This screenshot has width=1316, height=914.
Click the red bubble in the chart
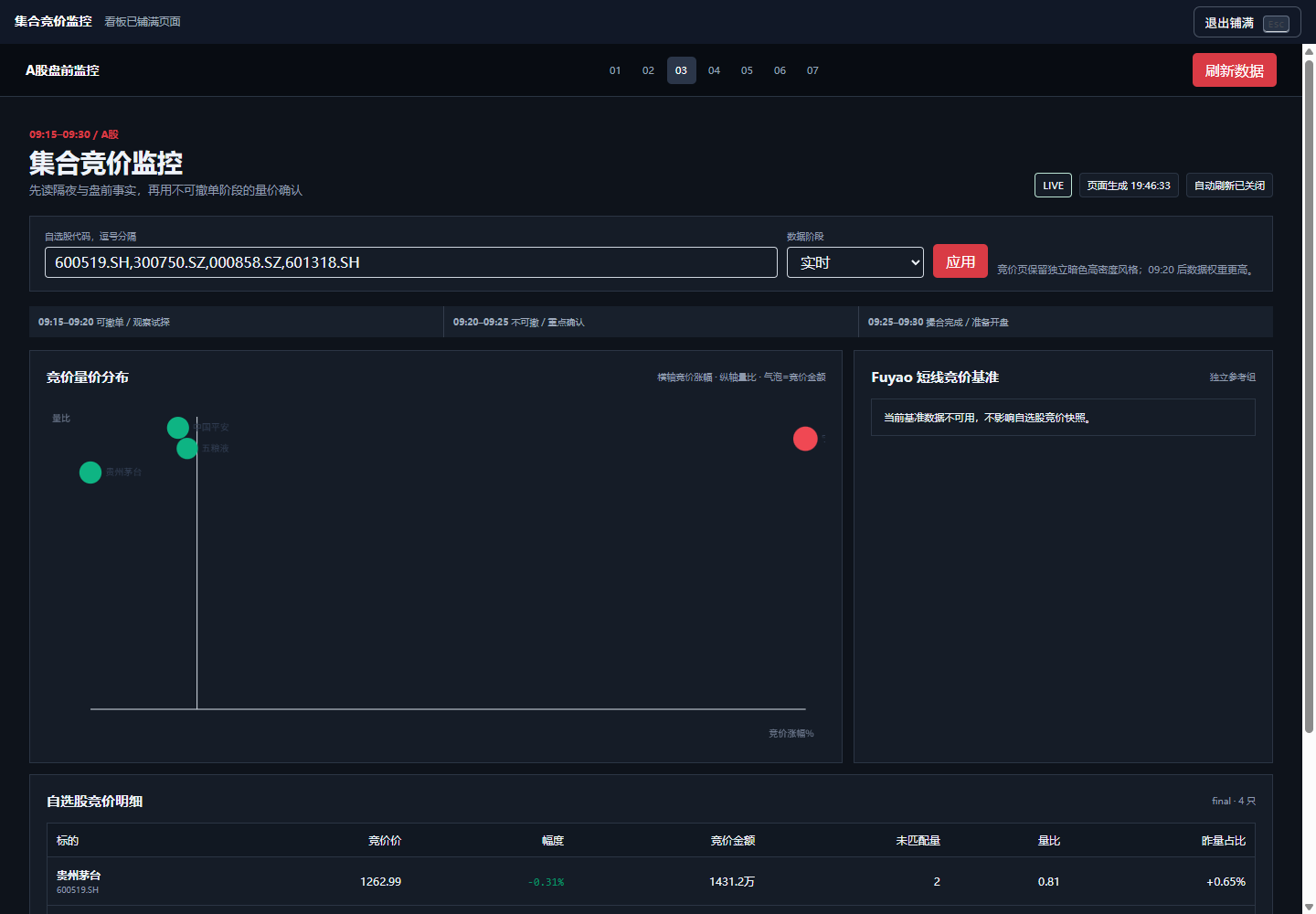coord(805,439)
